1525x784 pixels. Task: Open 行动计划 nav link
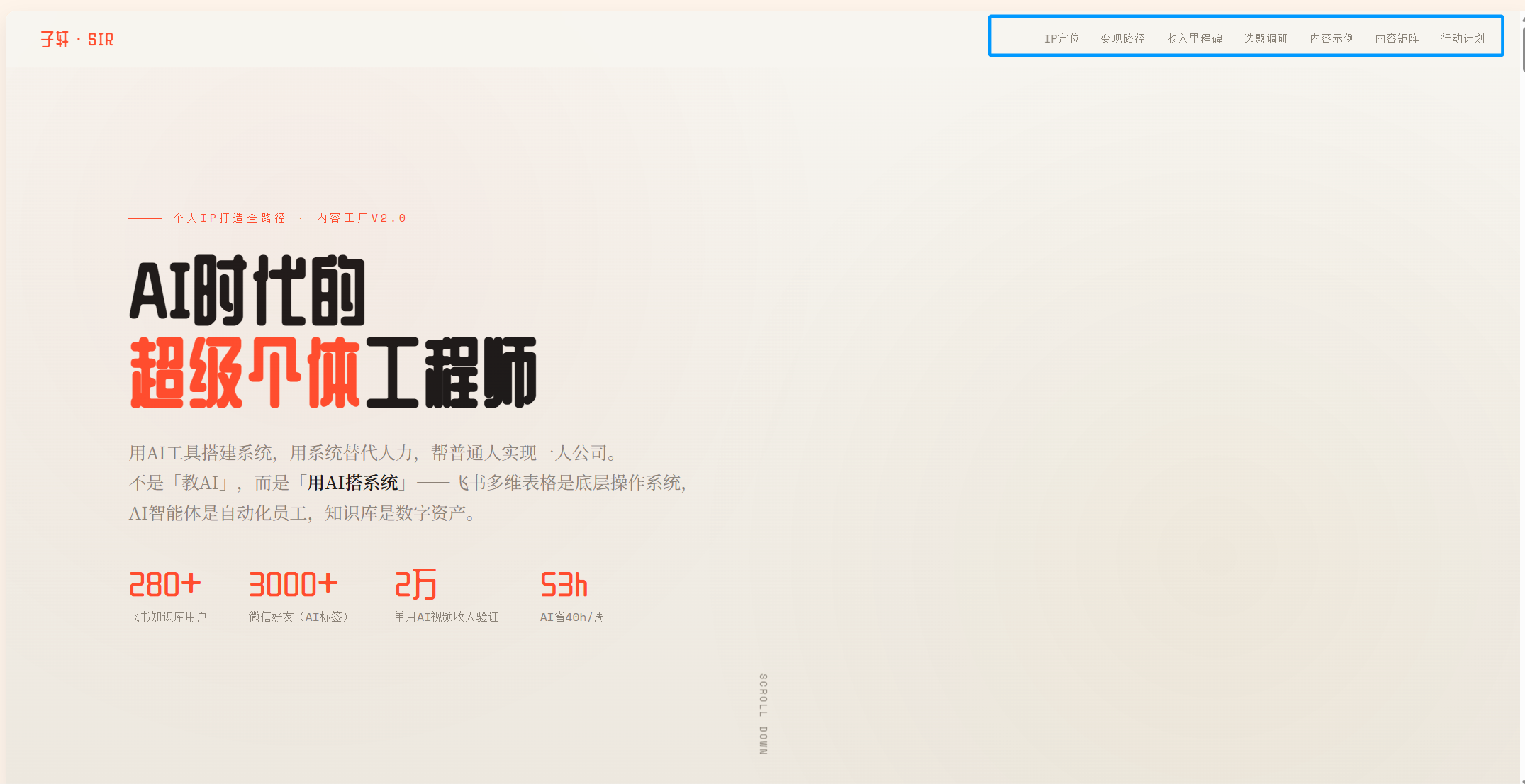tap(1463, 38)
